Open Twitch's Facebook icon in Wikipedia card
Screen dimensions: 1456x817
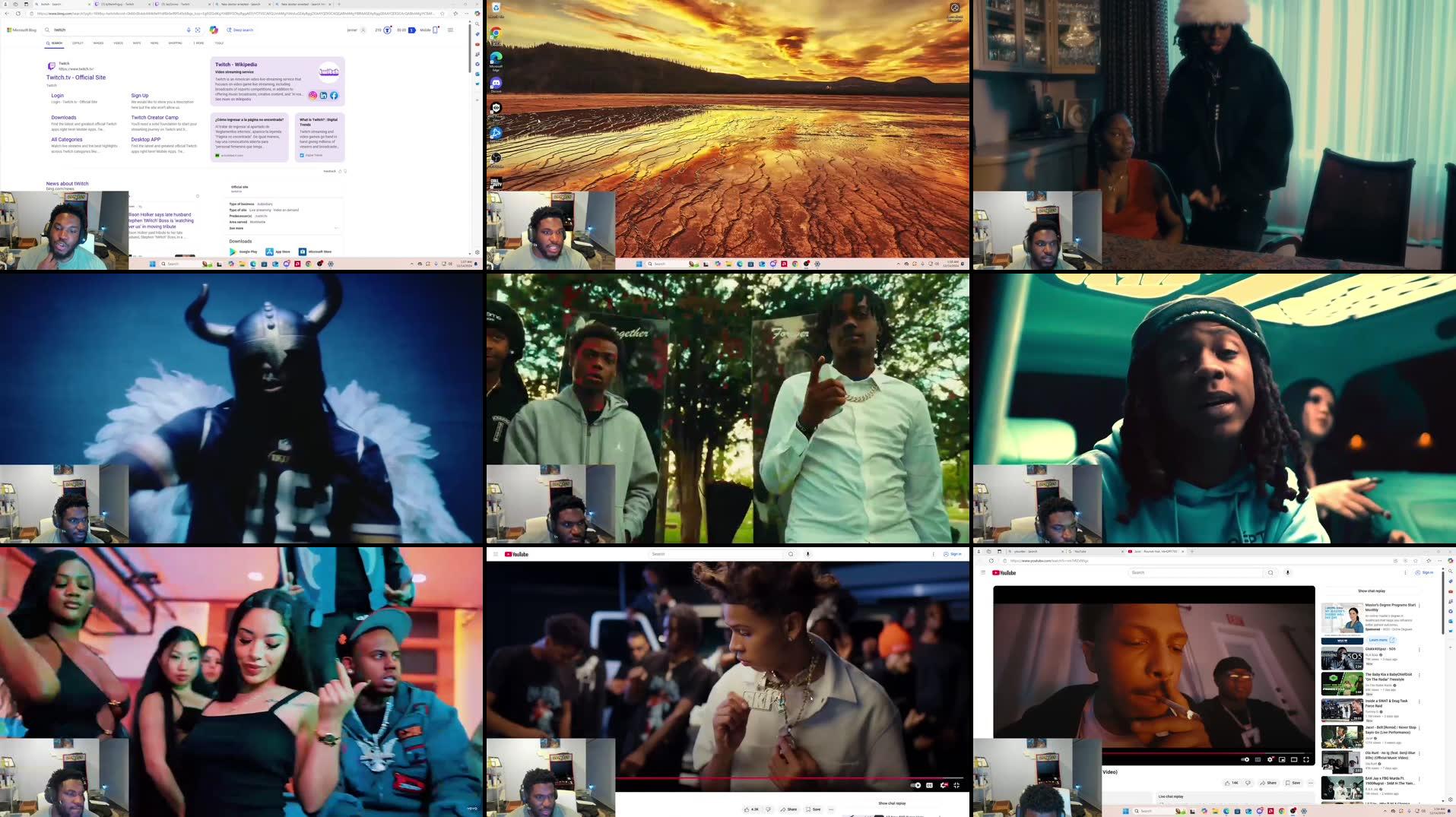click(334, 95)
